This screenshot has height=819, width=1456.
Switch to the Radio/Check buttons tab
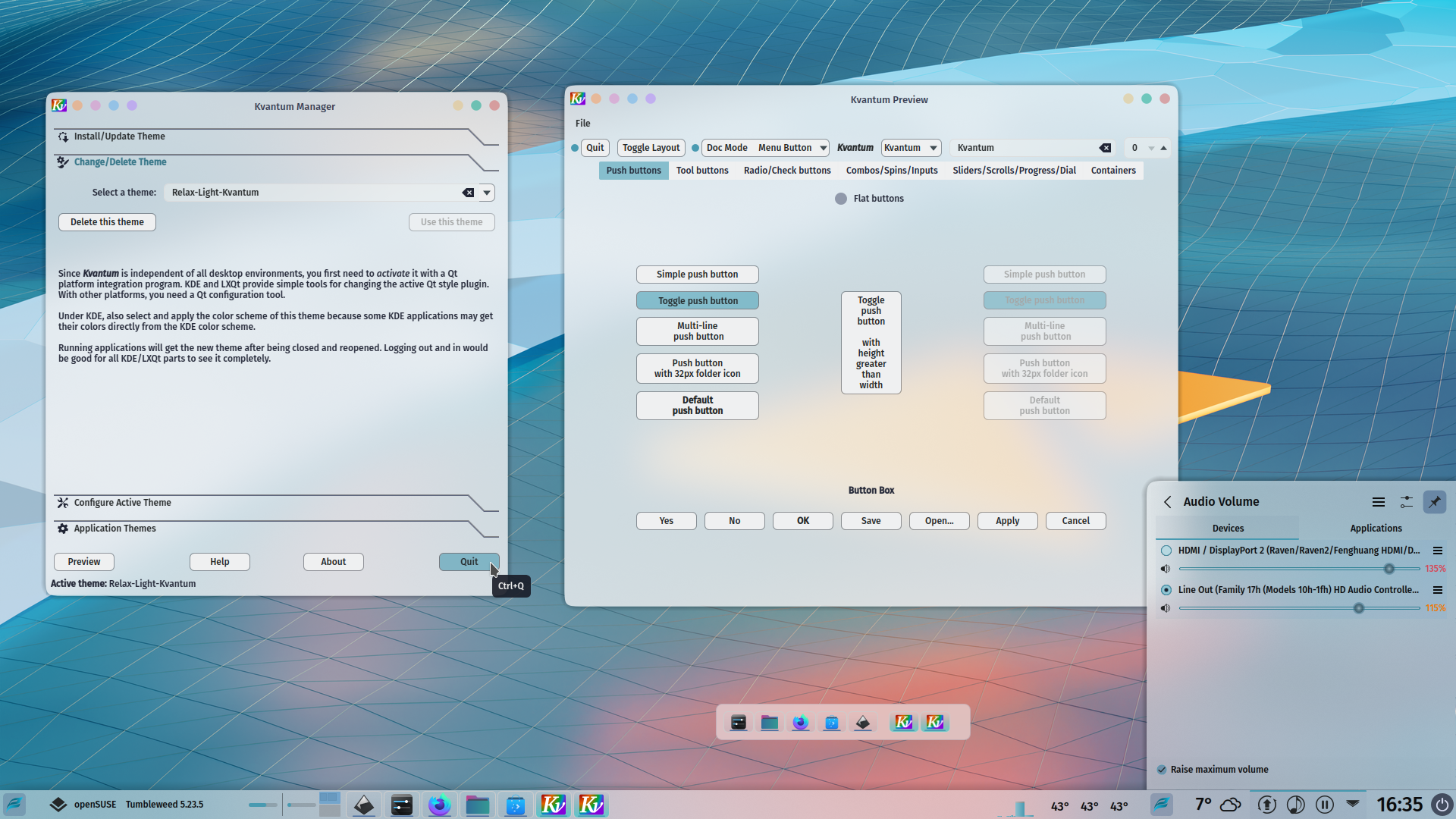pos(787,171)
